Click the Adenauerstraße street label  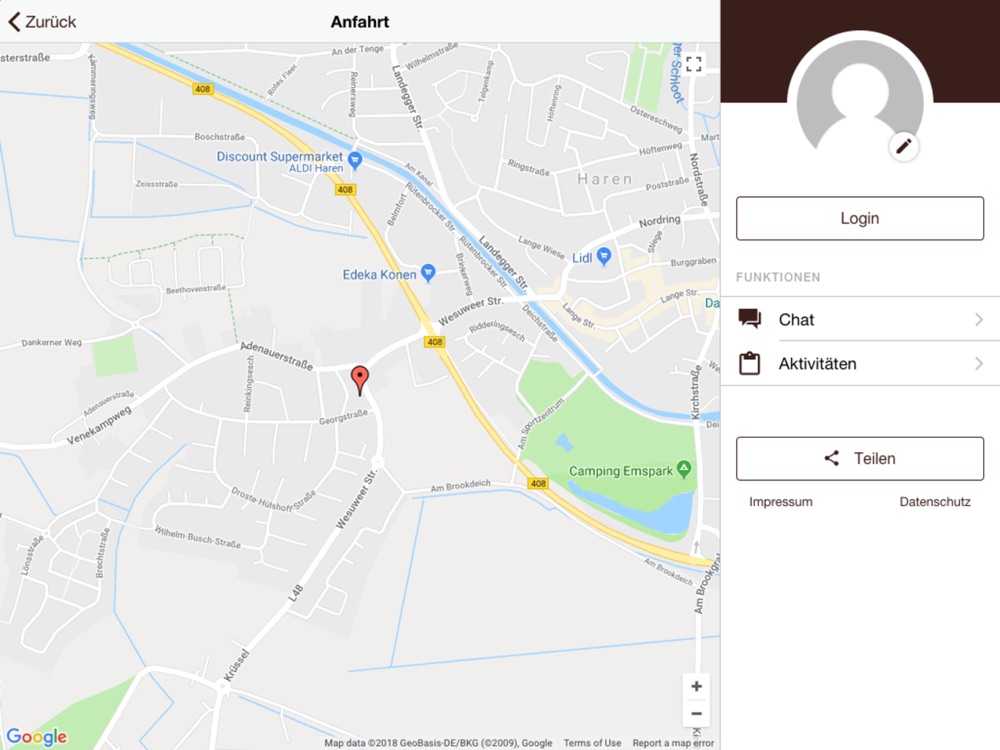(x=277, y=356)
